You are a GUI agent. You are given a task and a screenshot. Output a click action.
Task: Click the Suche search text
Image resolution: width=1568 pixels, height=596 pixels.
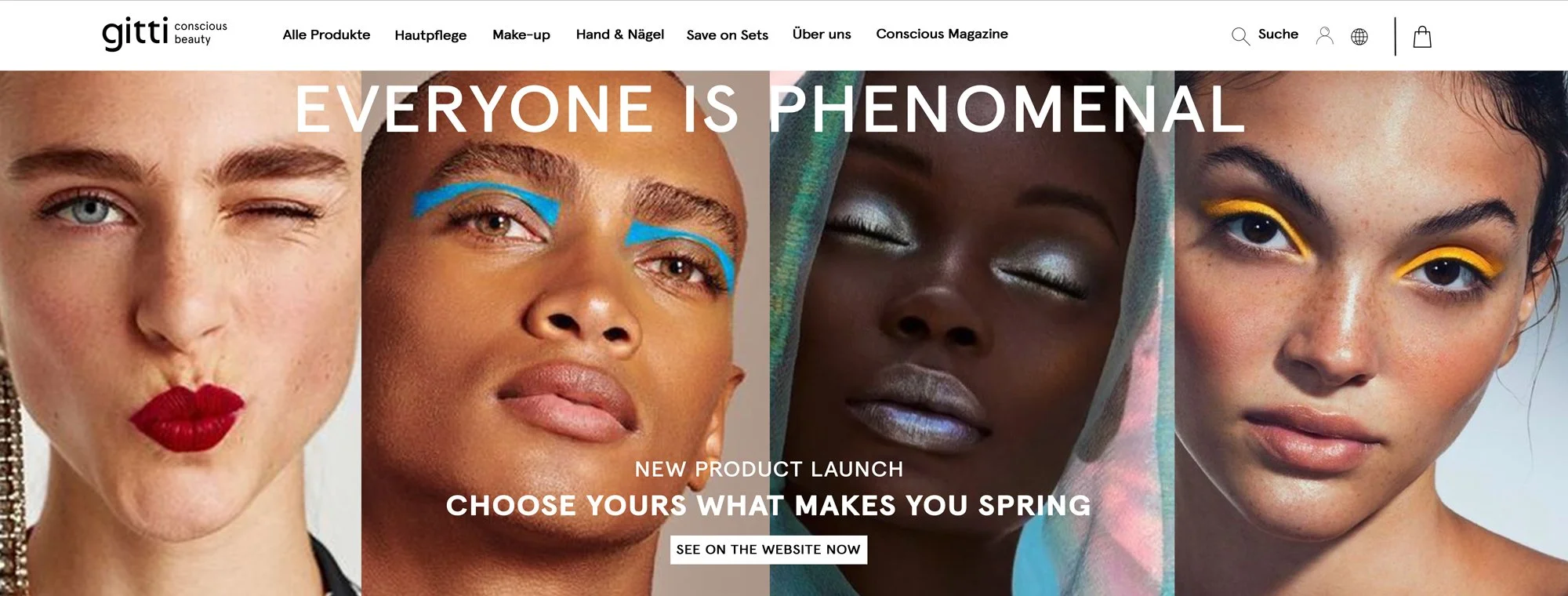tap(1278, 34)
